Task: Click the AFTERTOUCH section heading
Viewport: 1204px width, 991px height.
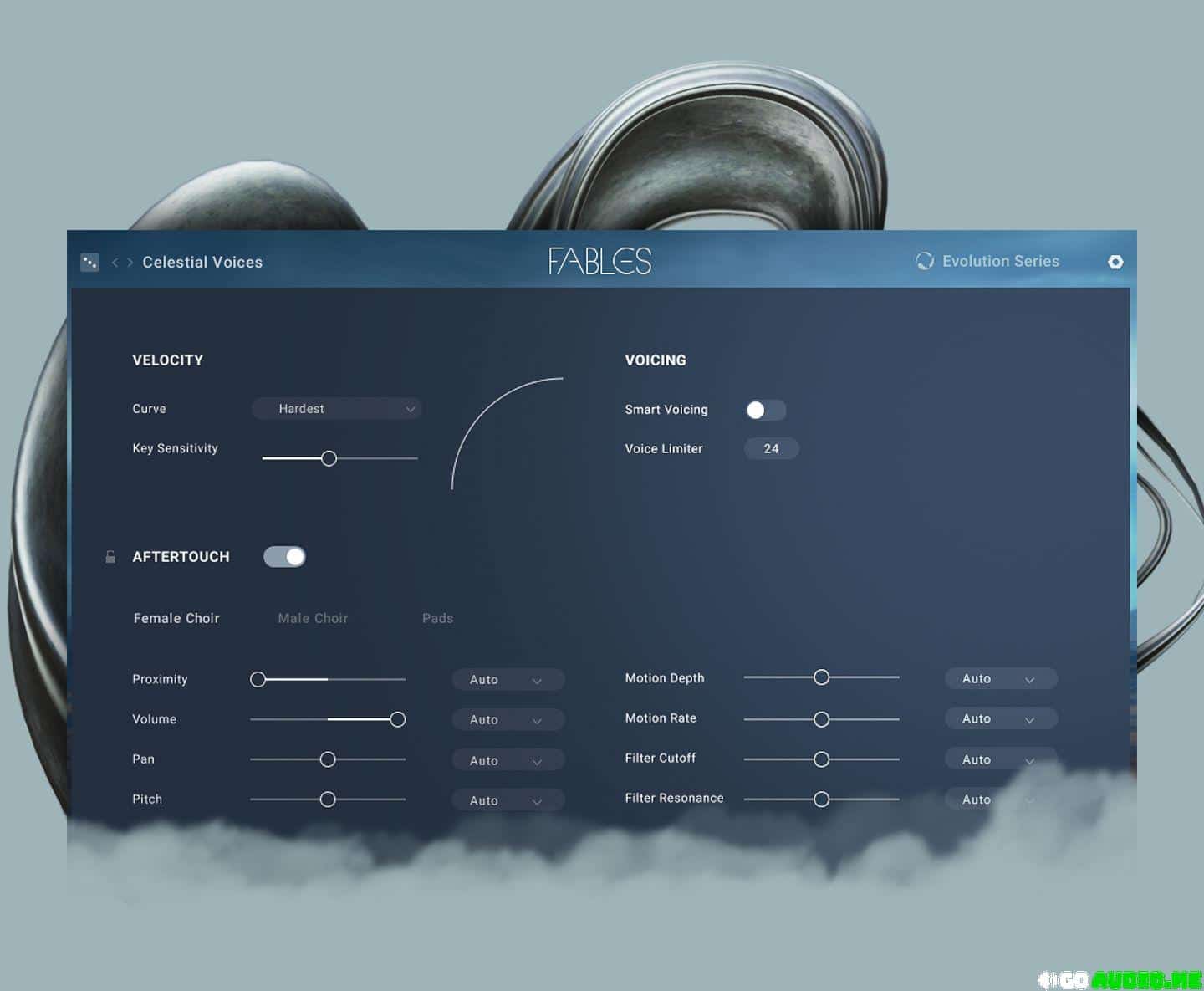Action: 181,557
